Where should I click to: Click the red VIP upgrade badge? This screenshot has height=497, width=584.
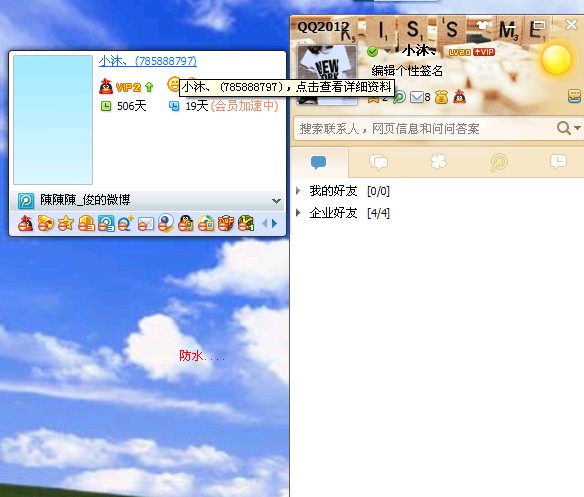coord(484,52)
